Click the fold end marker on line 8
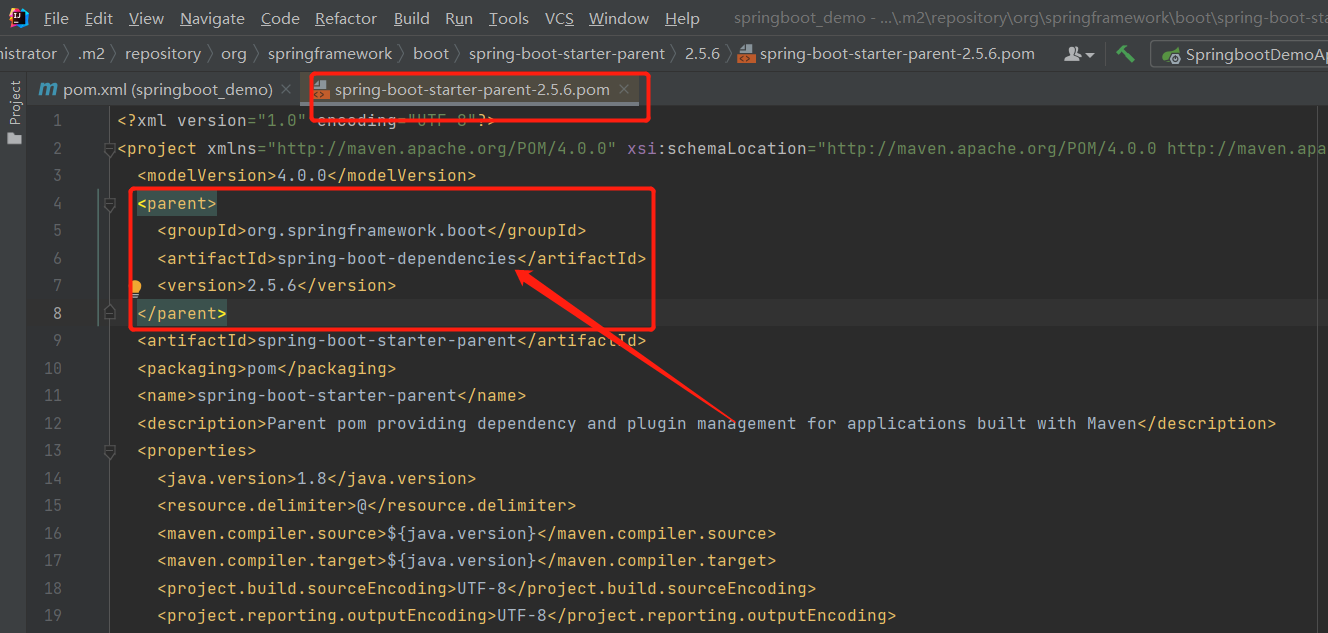The width and height of the screenshot is (1328, 633). (109, 314)
